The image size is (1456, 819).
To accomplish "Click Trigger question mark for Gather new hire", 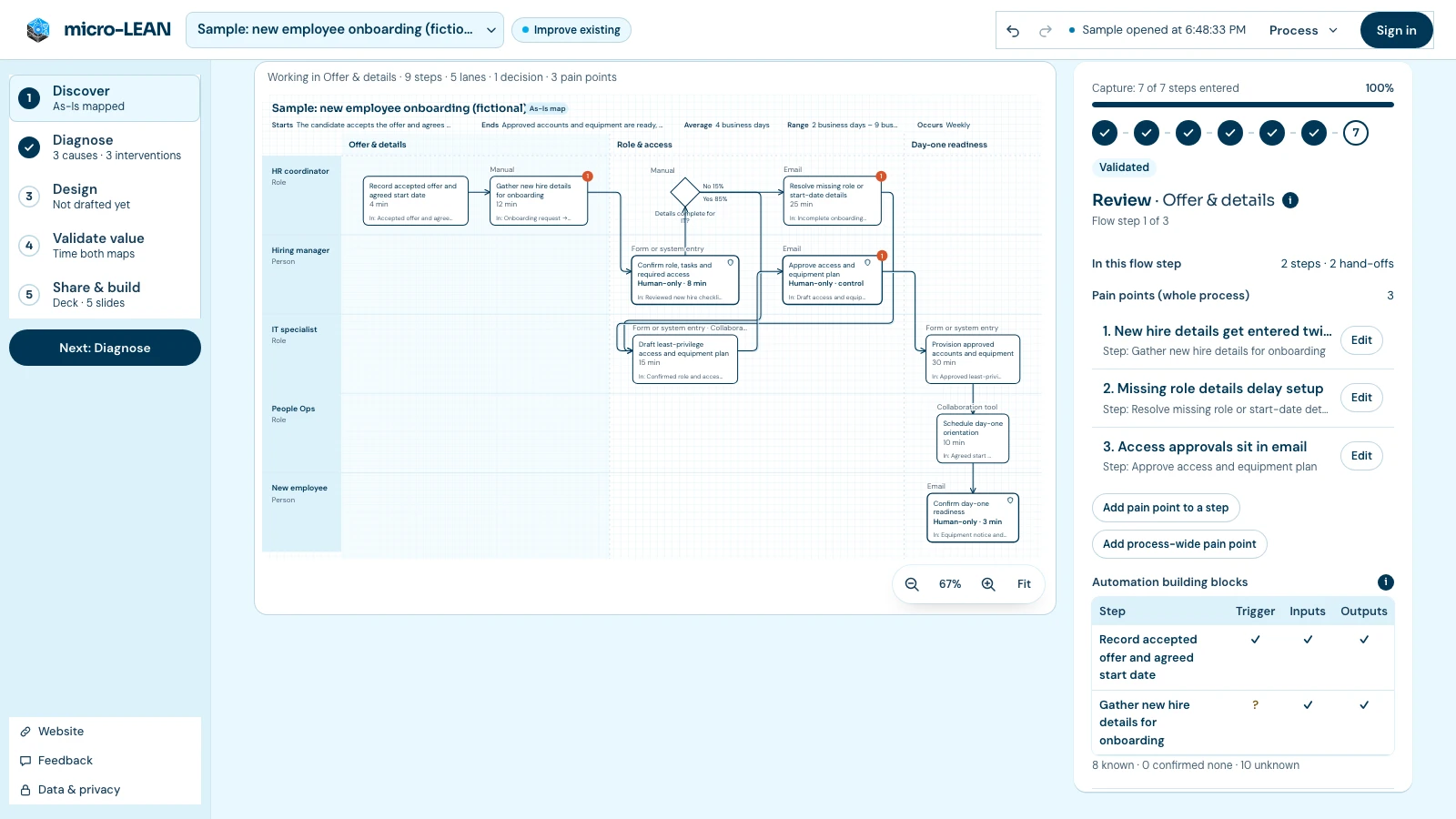I will (1256, 705).
